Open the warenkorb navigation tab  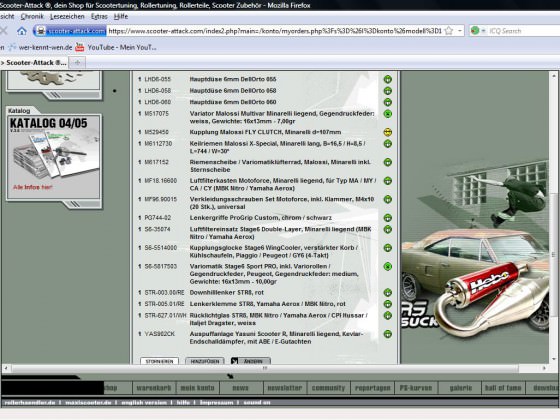pyautogui.click(x=154, y=388)
